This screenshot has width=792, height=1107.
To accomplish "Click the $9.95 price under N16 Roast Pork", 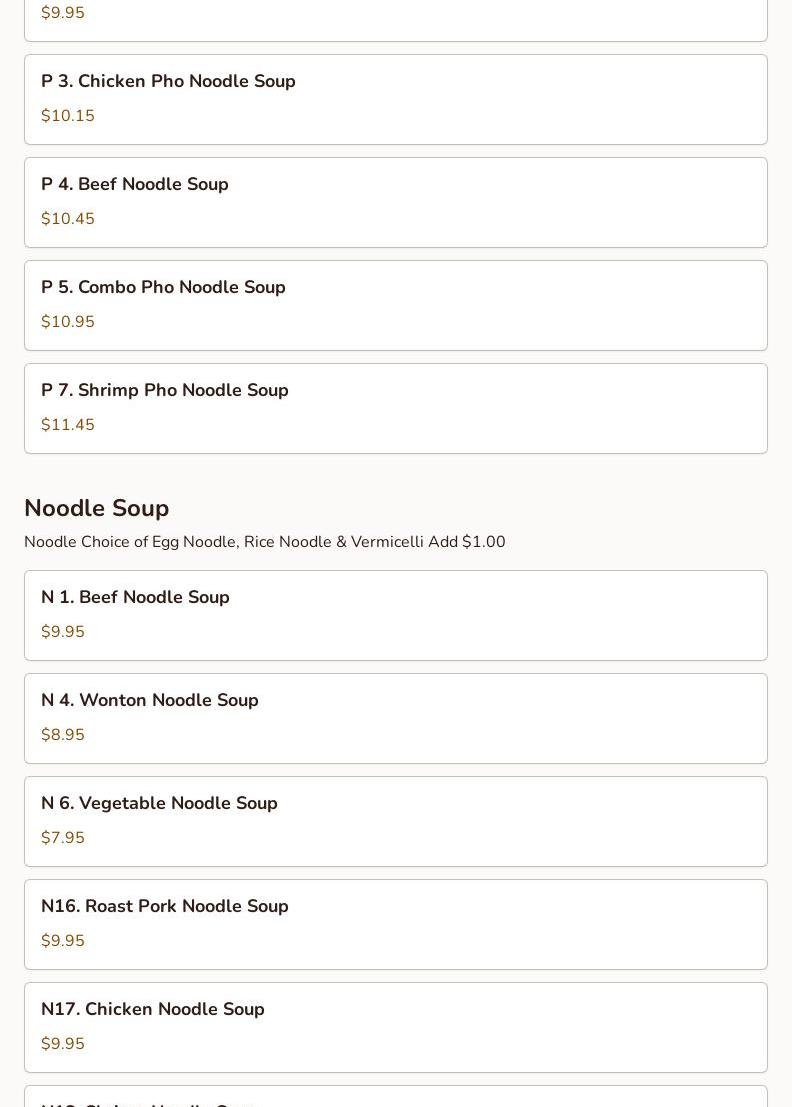I will [63, 941].
